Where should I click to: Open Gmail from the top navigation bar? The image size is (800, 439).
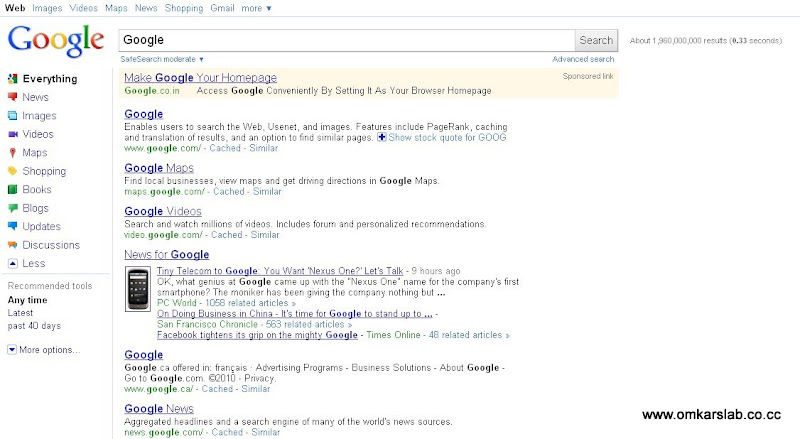tap(222, 8)
